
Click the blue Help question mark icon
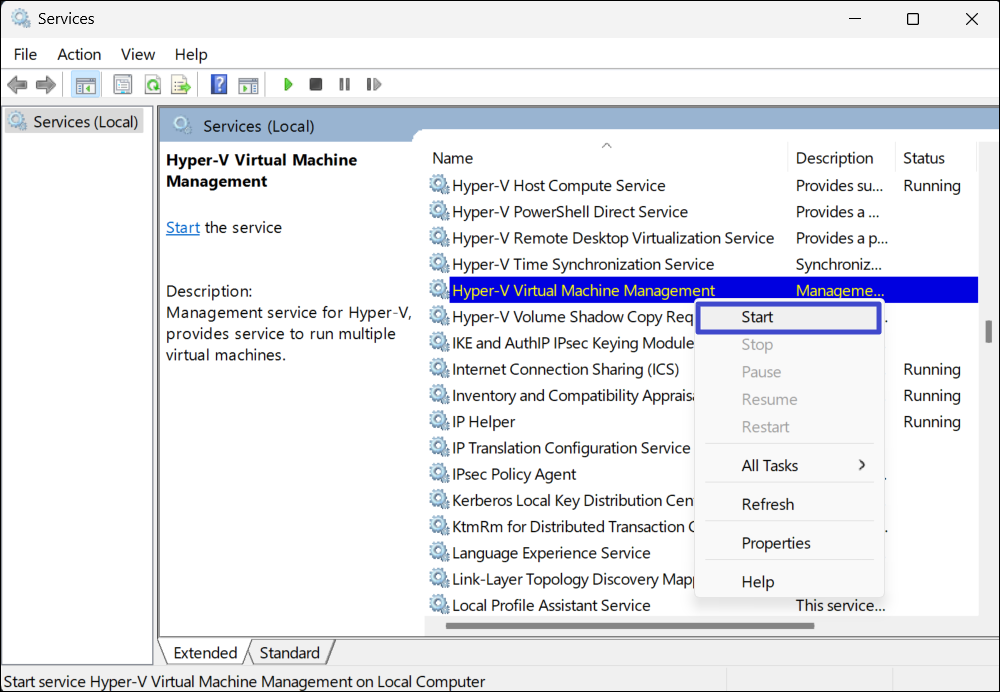tap(219, 85)
